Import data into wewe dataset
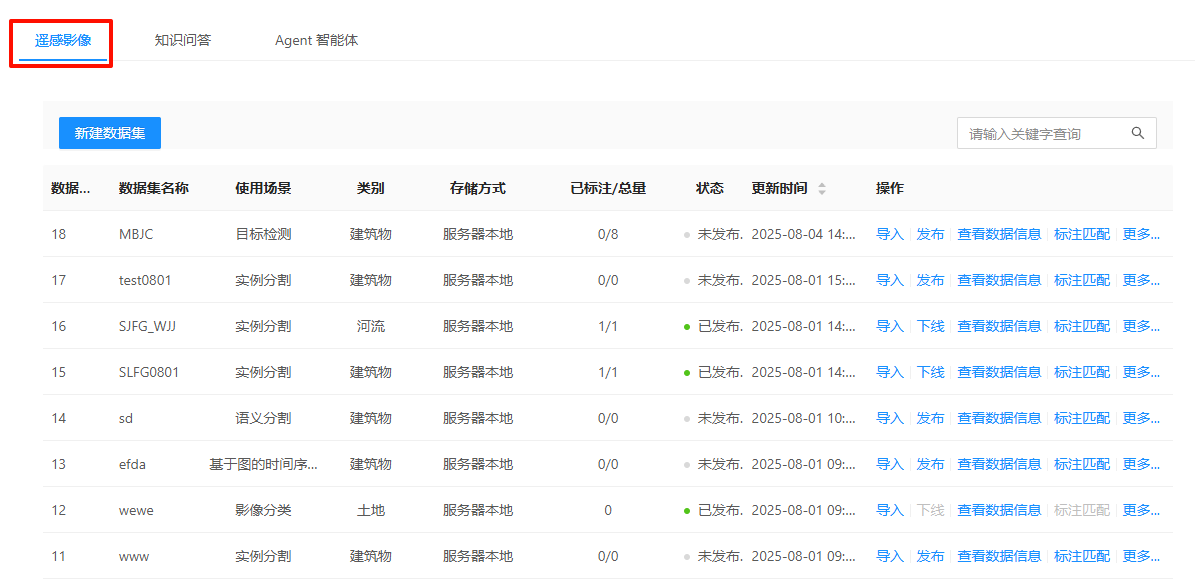 [890, 510]
